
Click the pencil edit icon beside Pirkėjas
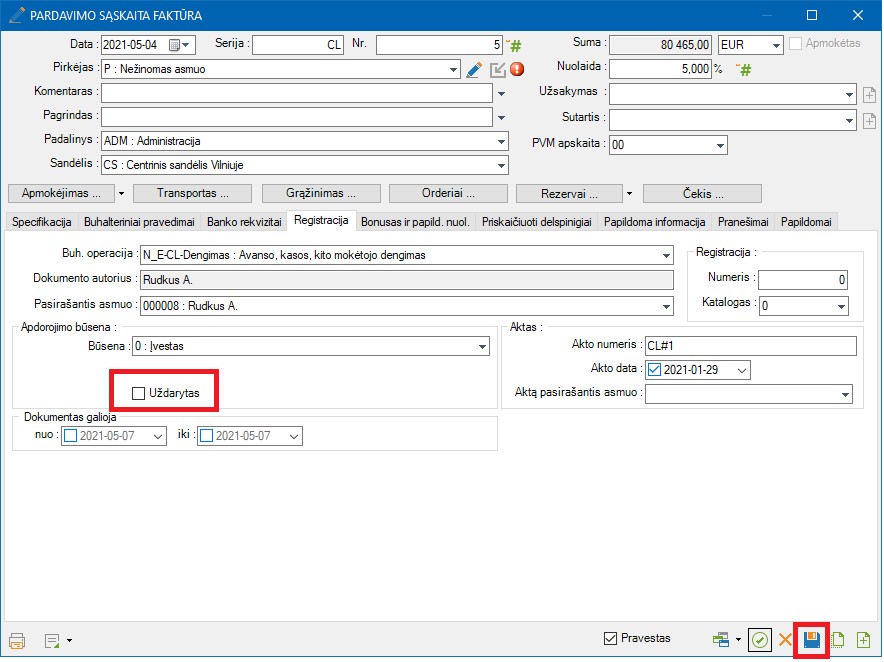click(x=475, y=70)
